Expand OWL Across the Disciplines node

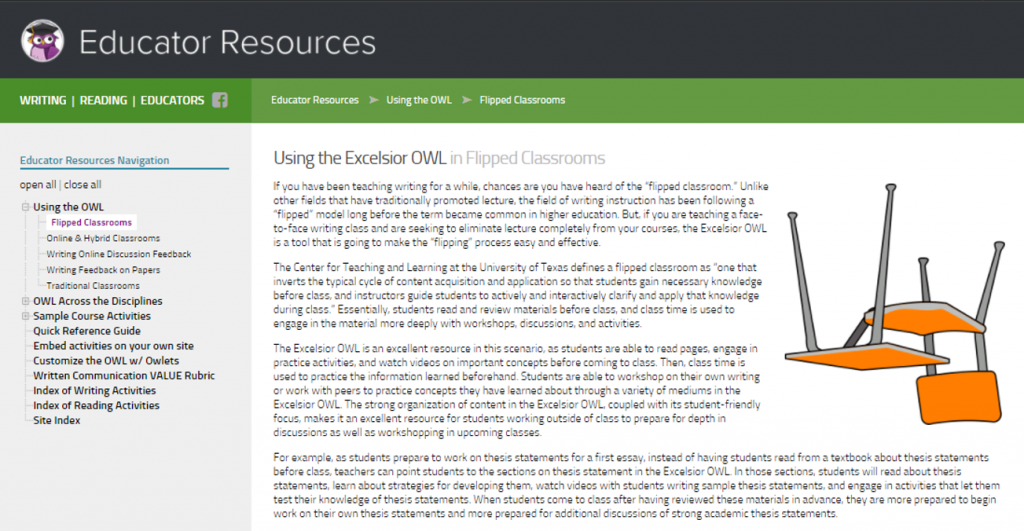click(25, 301)
